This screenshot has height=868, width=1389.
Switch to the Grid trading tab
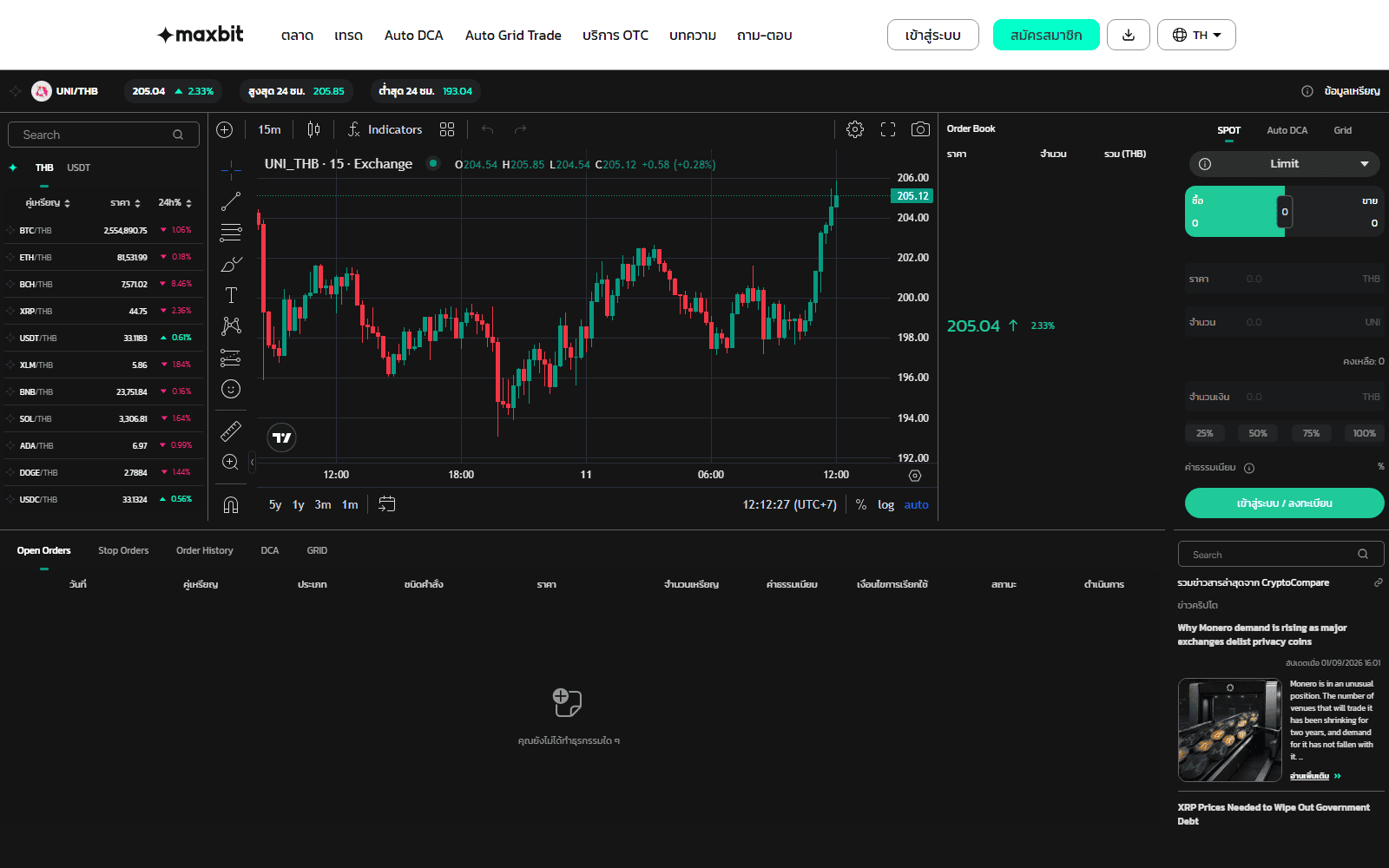click(1343, 130)
